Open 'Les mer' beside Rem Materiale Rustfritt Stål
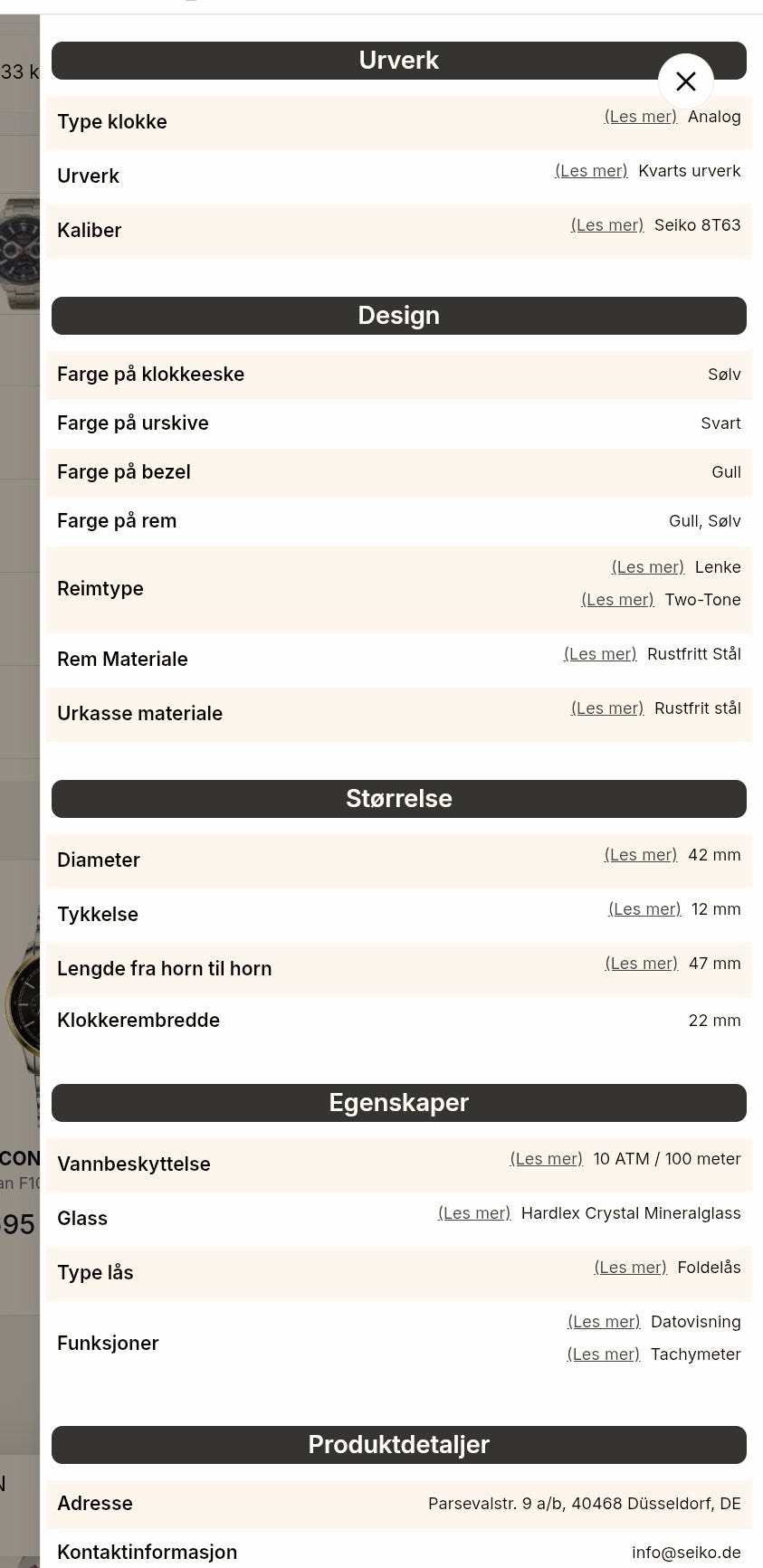This screenshot has width=763, height=1568. click(600, 654)
